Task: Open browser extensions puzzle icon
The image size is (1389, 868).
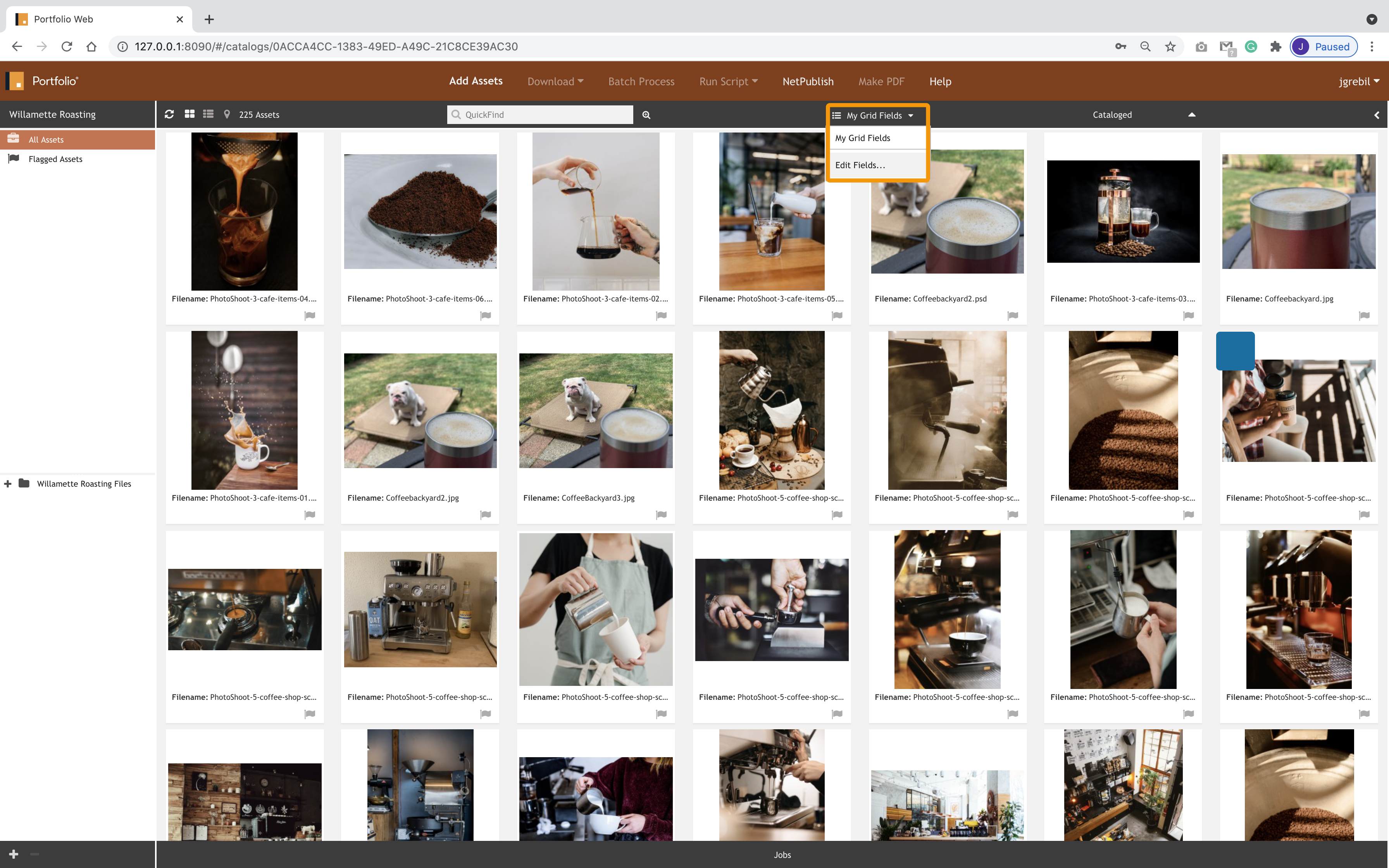Action: click(1276, 46)
